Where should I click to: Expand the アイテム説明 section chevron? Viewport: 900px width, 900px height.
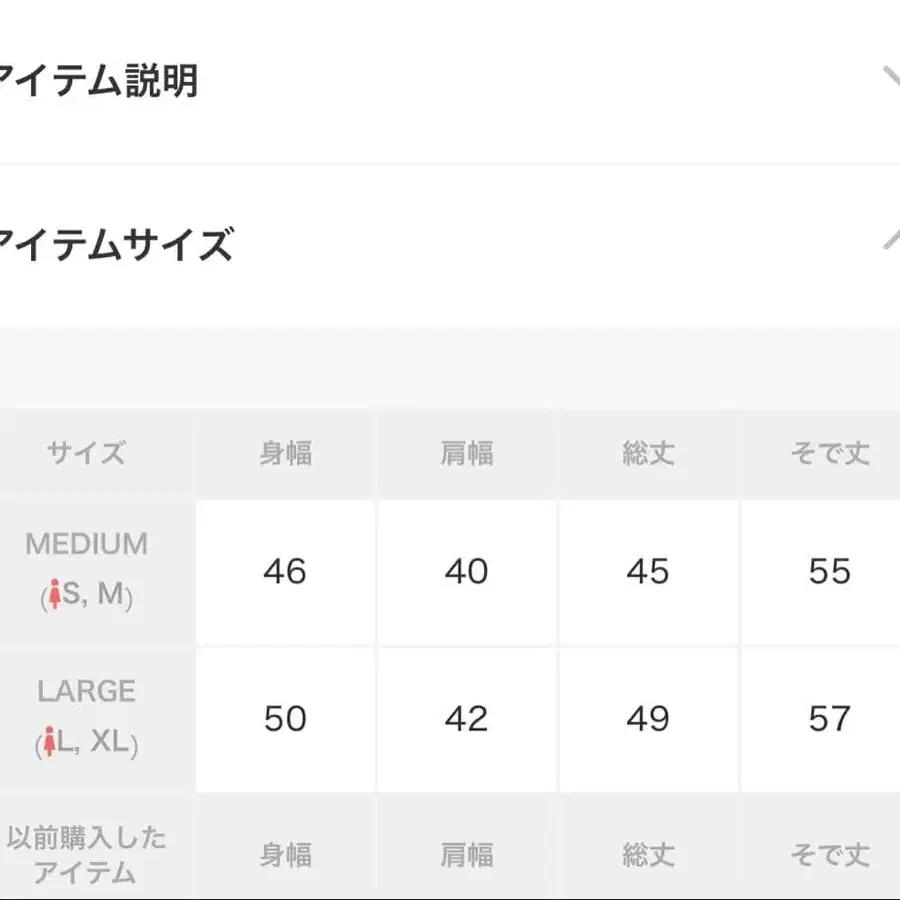point(890,80)
